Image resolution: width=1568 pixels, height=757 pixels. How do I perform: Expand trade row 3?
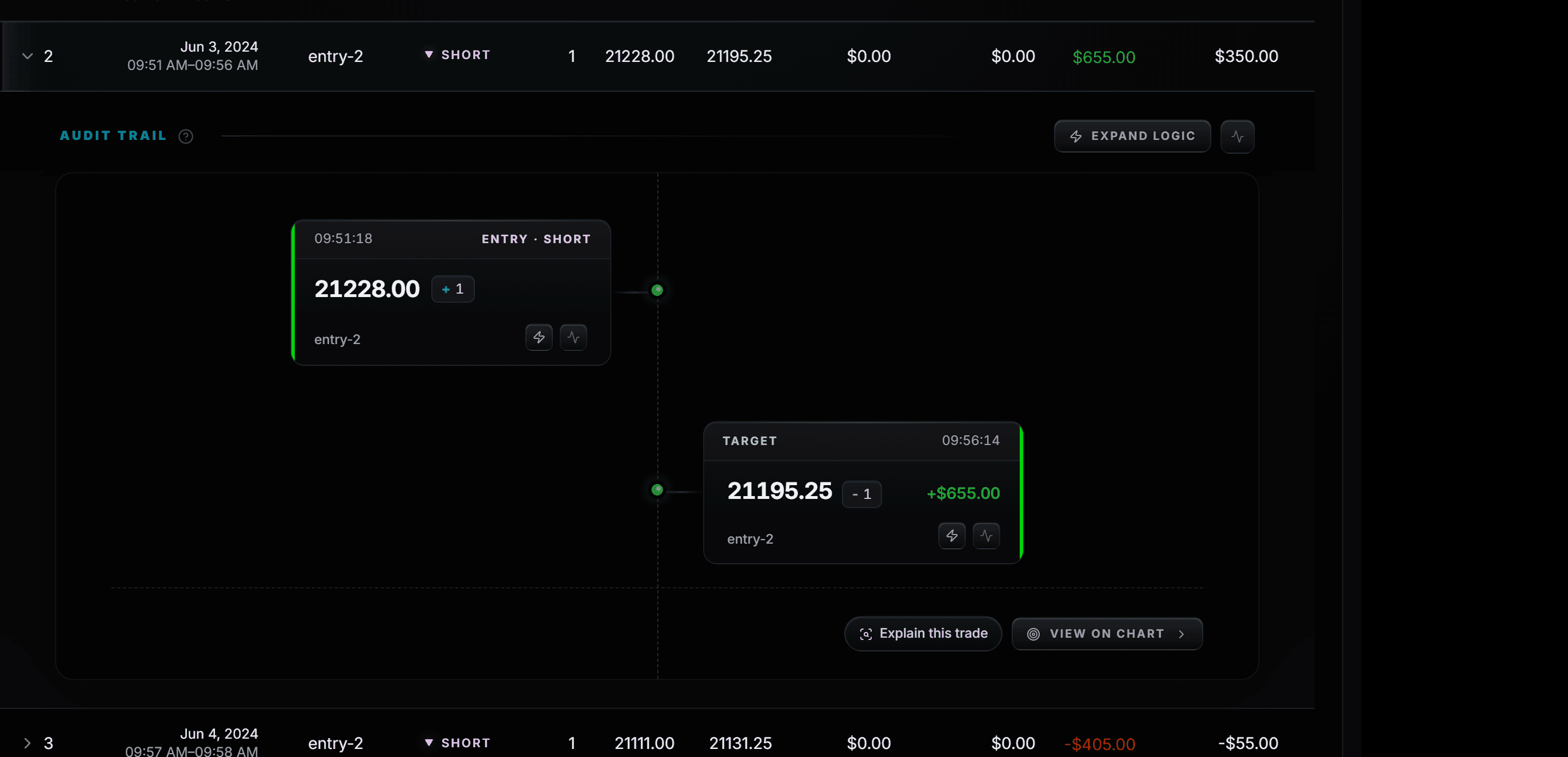coord(28,743)
